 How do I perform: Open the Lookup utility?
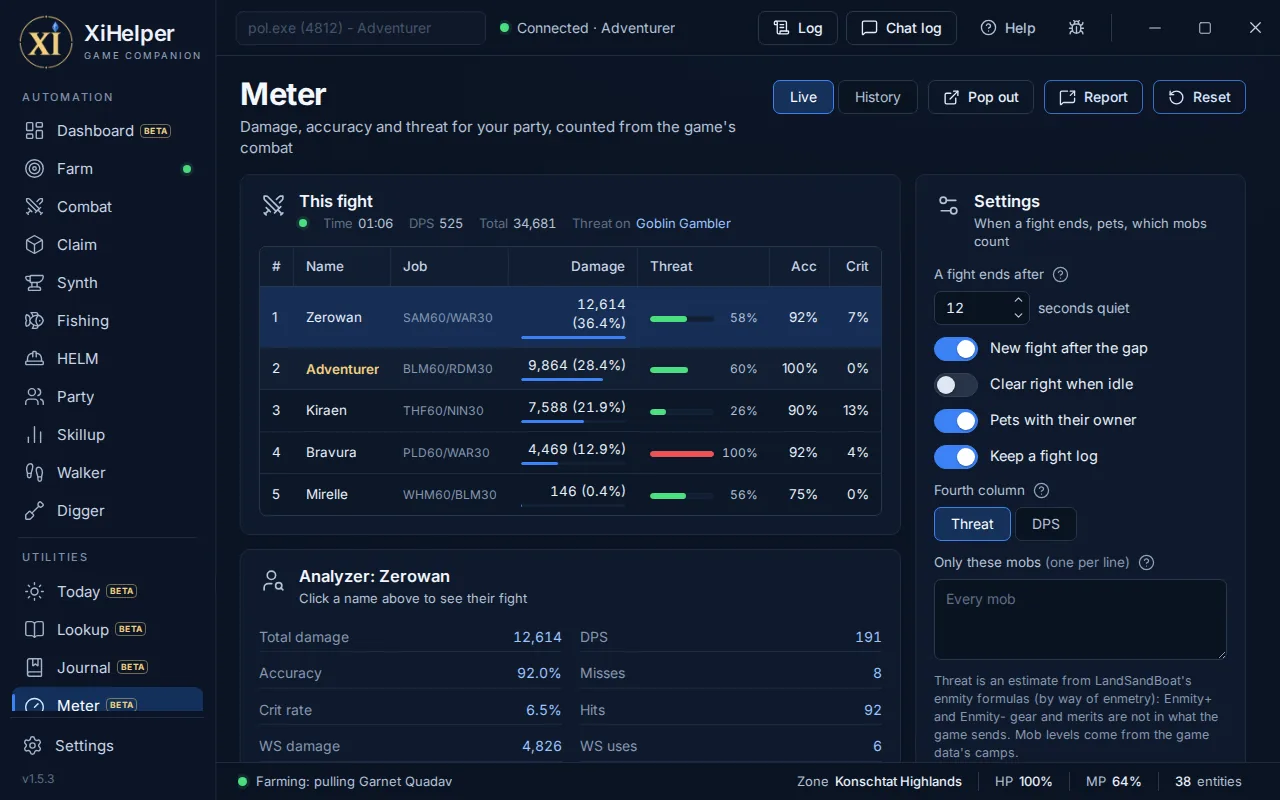(x=107, y=630)
